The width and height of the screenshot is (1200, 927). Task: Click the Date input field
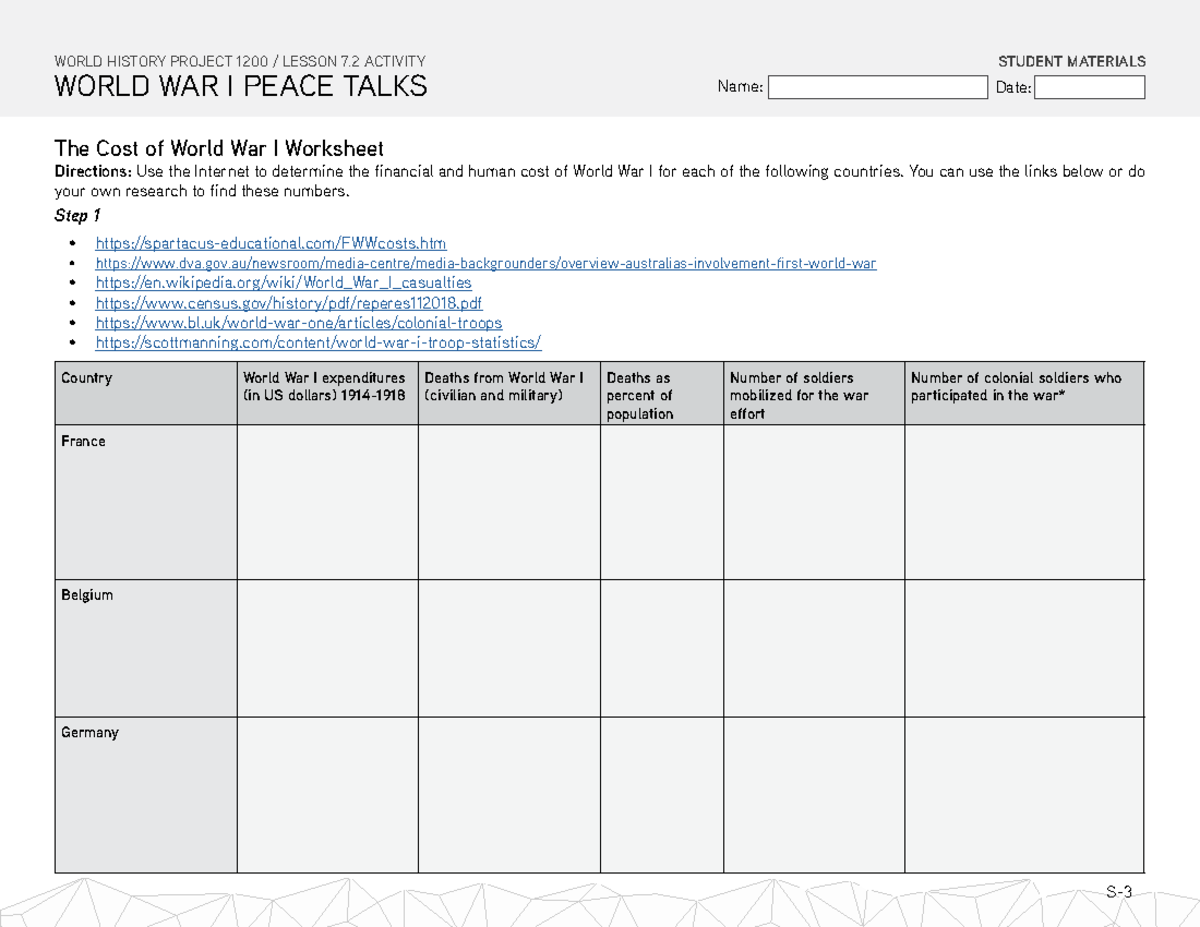click(x=1090, y=87)
